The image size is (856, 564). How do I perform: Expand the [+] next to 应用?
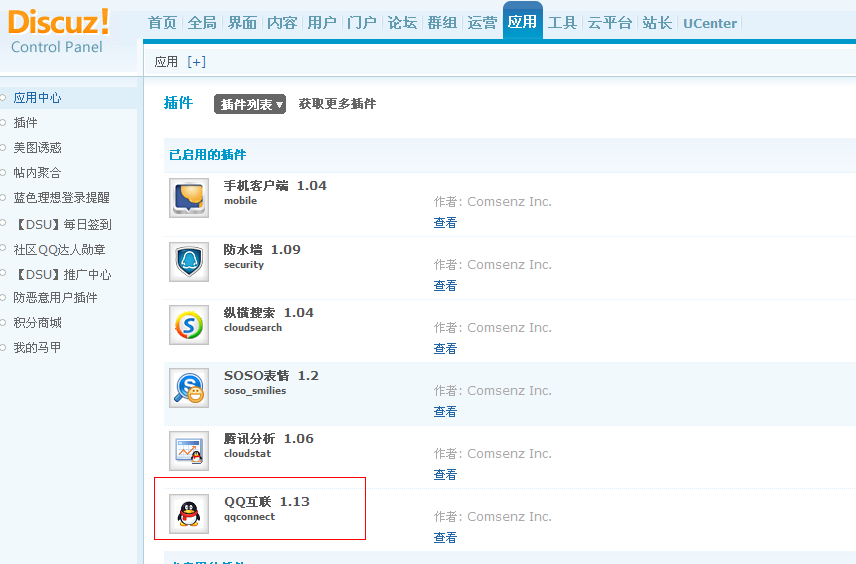click(197, 62)
